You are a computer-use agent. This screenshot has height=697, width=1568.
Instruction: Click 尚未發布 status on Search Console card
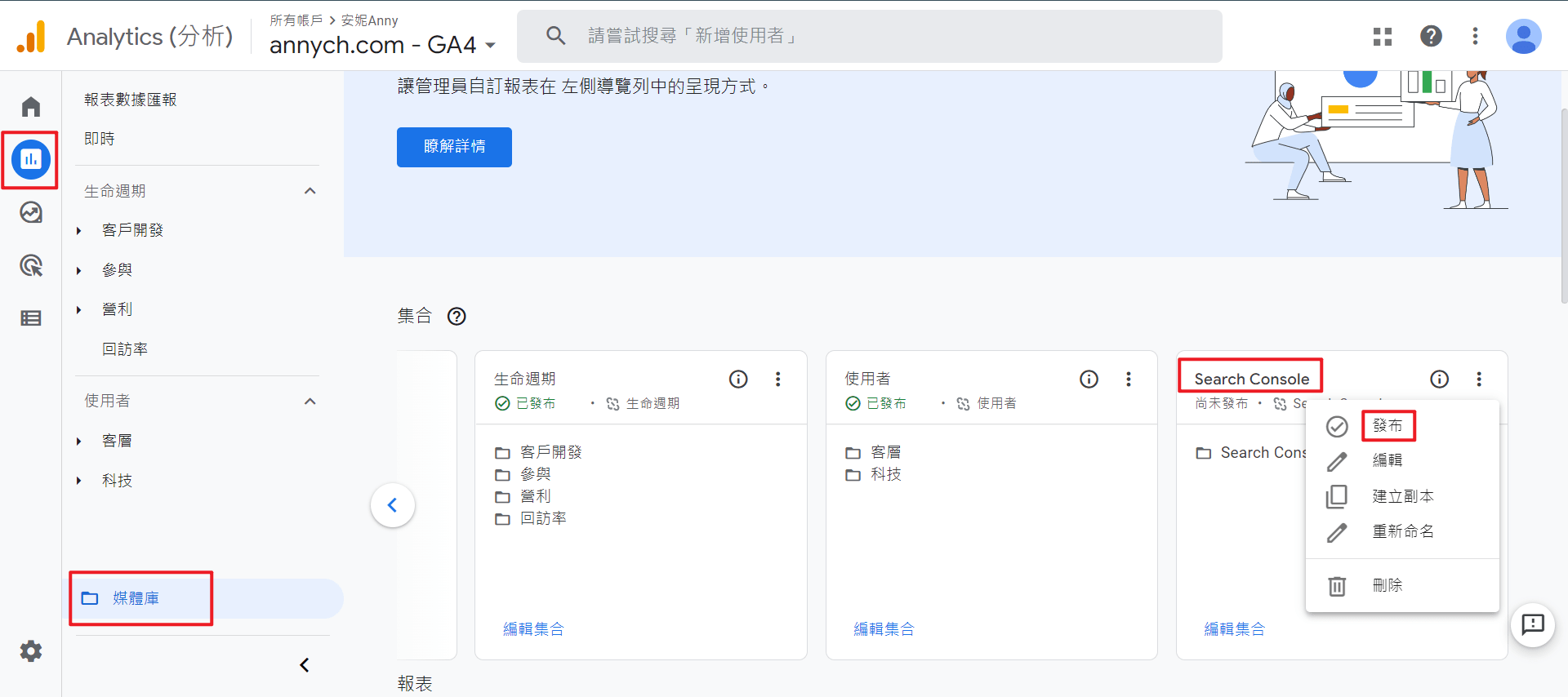point(1221,403)
